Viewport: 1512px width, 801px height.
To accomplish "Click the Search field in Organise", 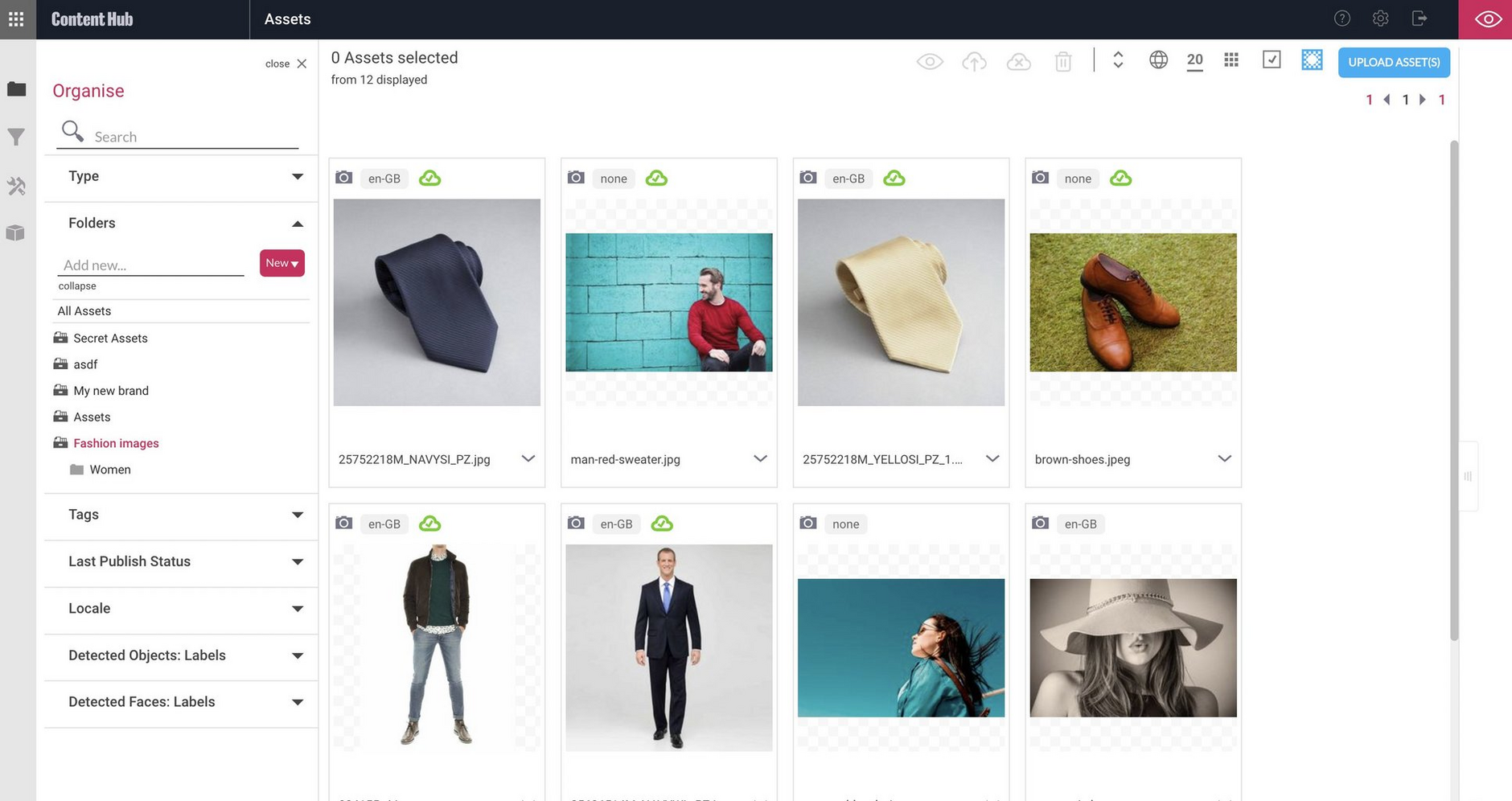I will [x=179, y=136].
